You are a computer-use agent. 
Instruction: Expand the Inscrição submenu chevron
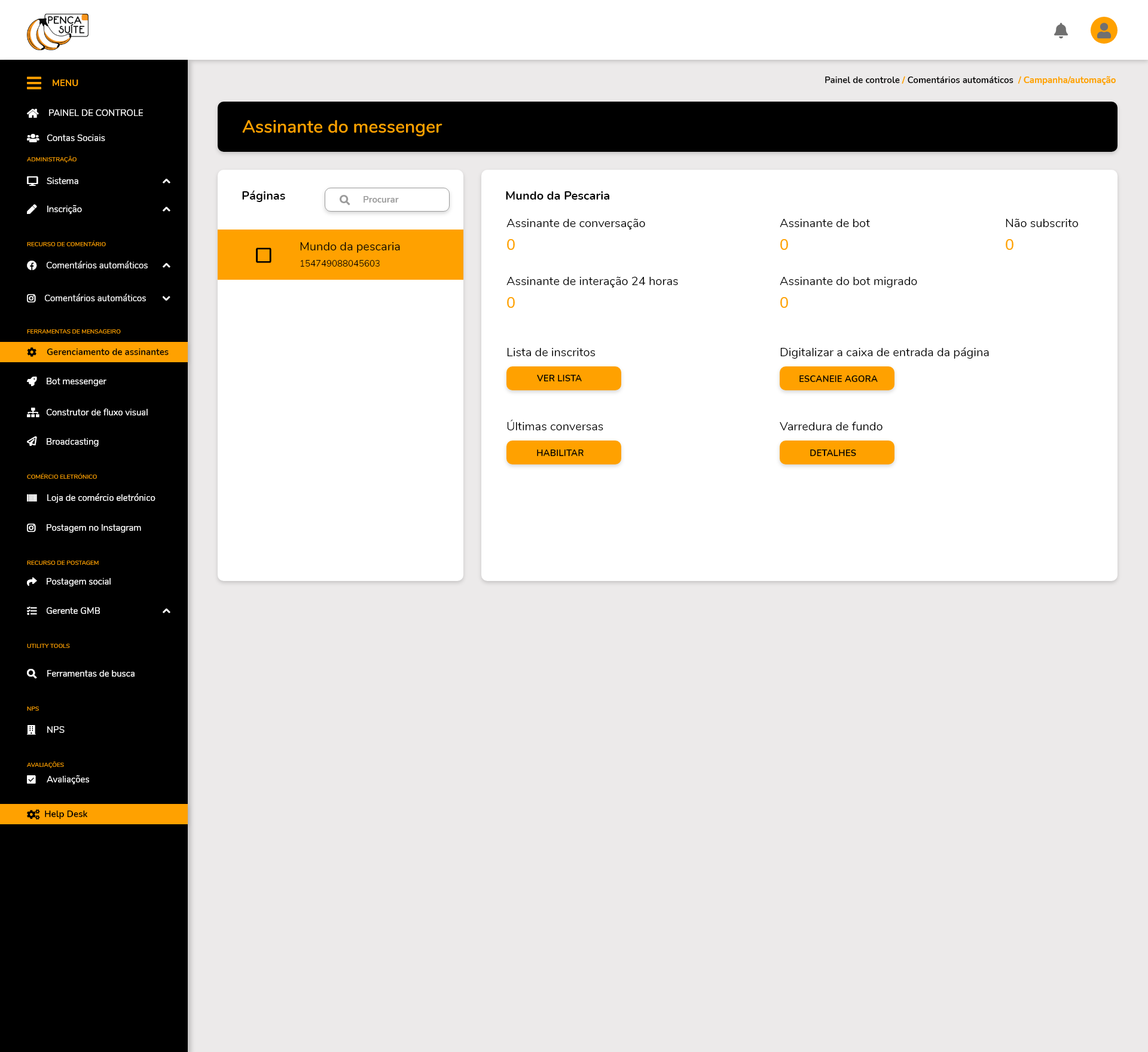[x=167, y=209]
